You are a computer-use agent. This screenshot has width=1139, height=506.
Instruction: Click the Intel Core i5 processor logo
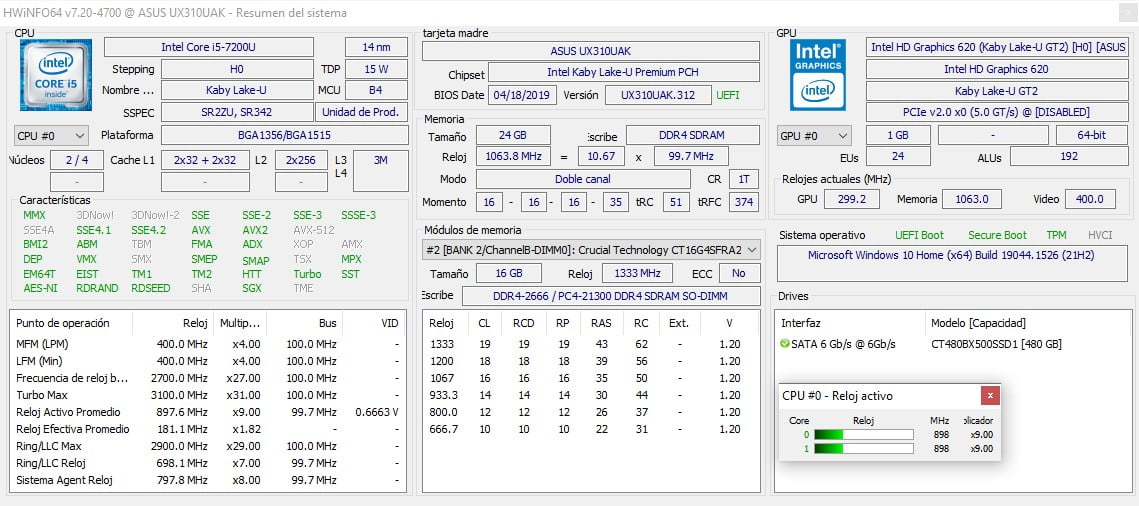click(55, 75)
